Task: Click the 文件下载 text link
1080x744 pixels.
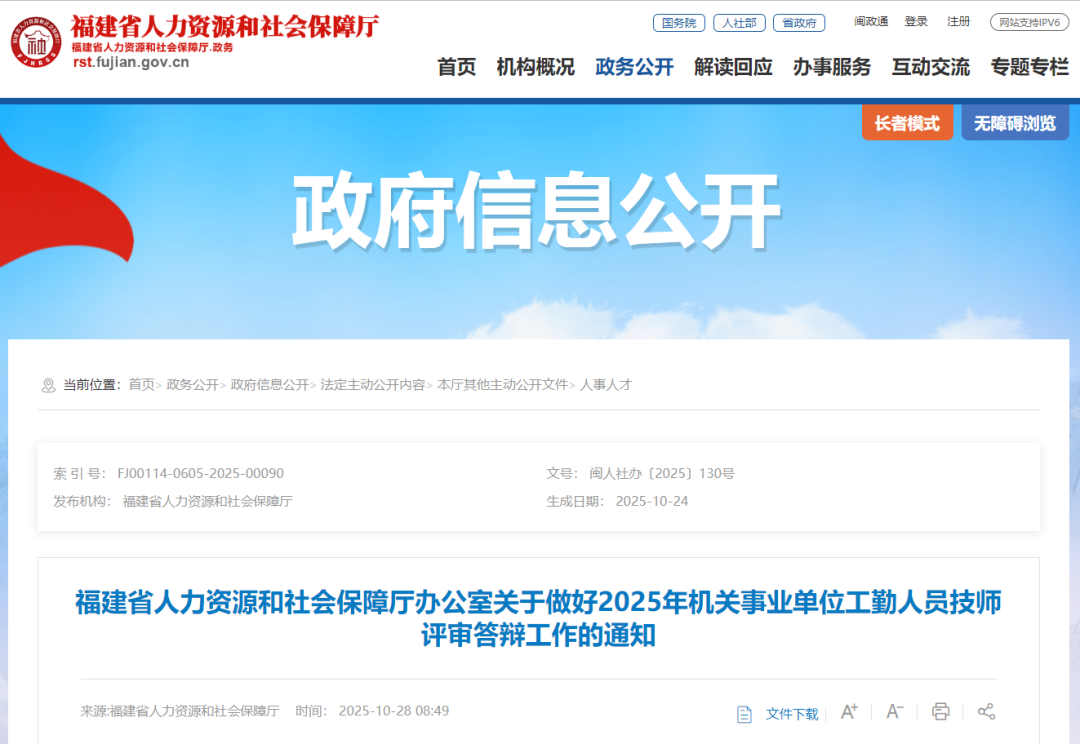Action: (x=792, y=714)
